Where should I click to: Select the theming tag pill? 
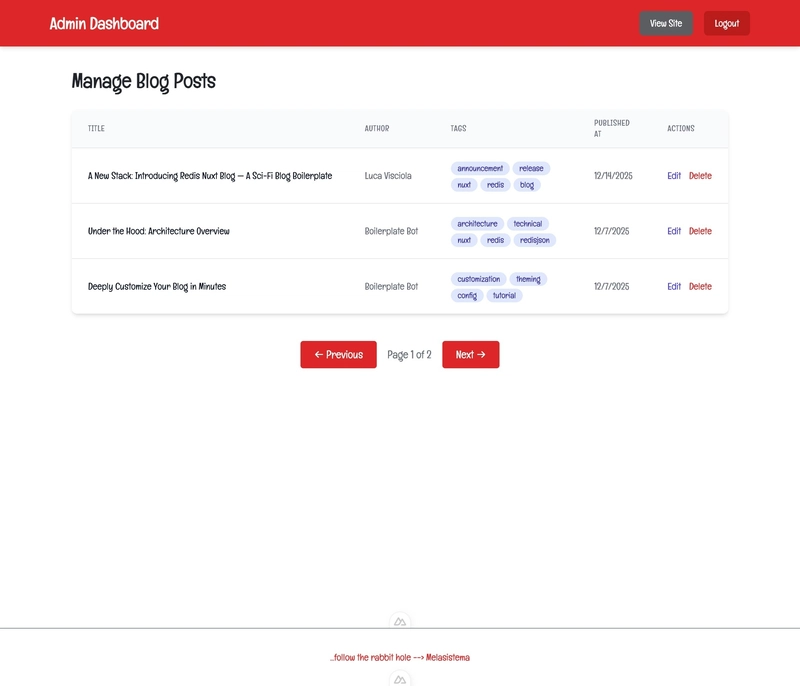(527, 279)
